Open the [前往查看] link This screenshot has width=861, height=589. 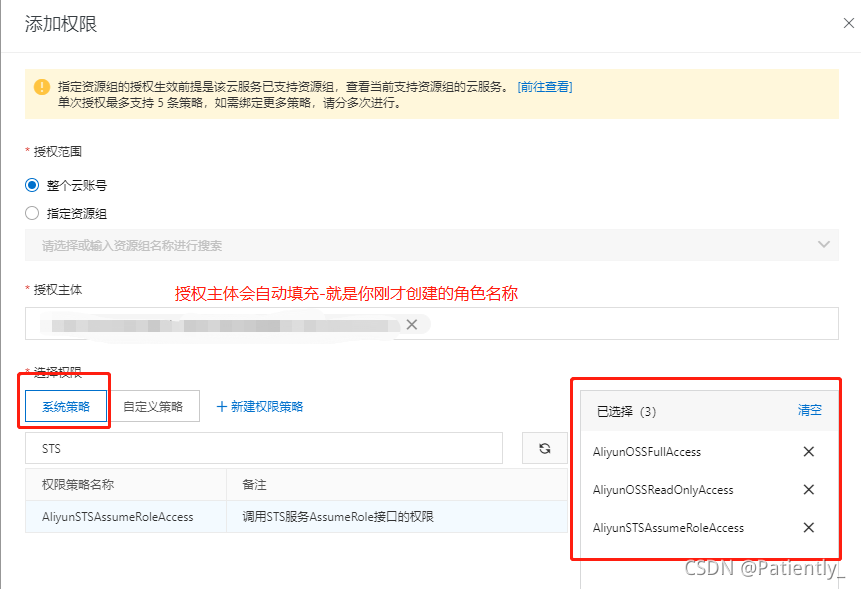(x=545, y=87)
